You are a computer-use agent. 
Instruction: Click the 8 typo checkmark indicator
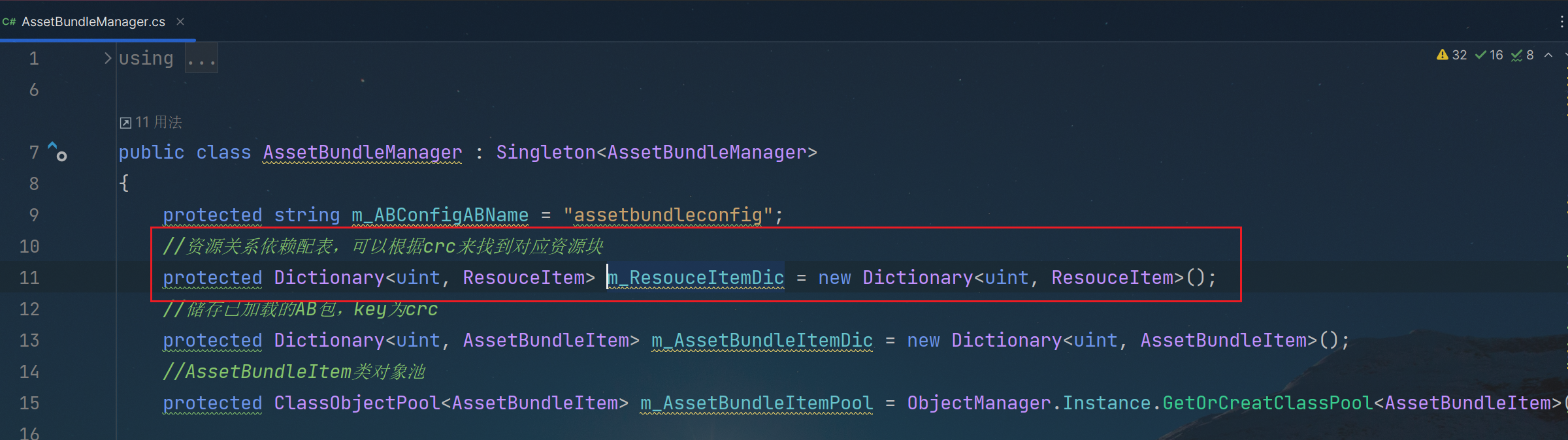coord(1522,55)
